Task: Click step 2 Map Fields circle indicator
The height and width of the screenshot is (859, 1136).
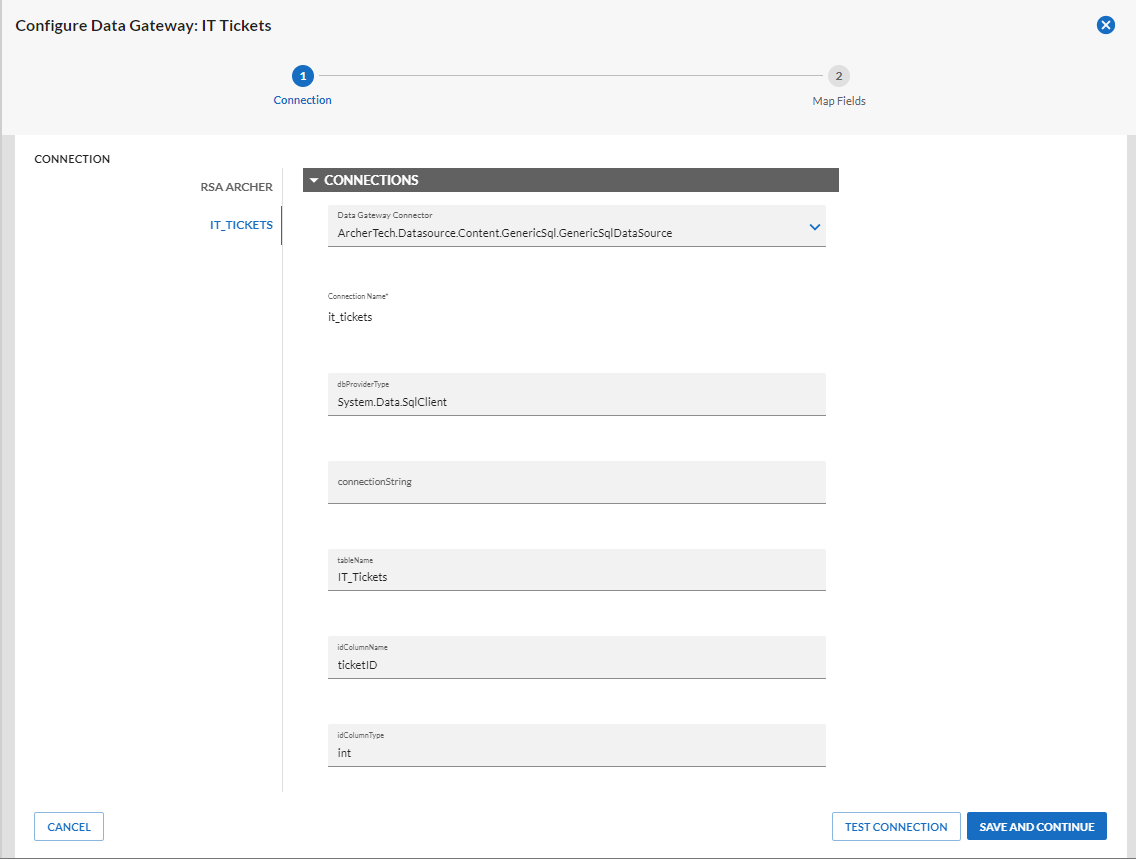Action: [x=838, y=76]
